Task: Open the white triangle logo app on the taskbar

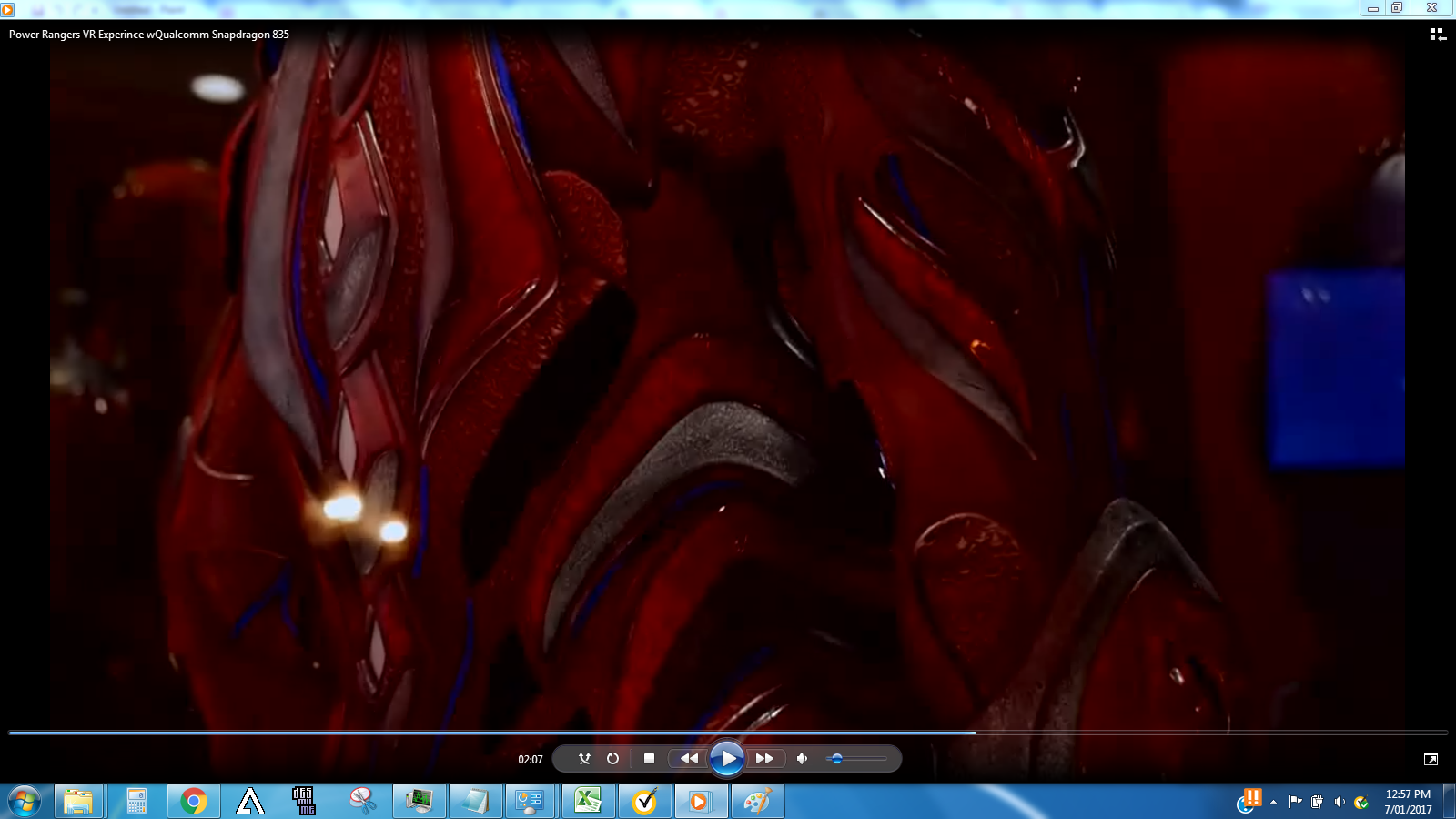Action: 249,802
